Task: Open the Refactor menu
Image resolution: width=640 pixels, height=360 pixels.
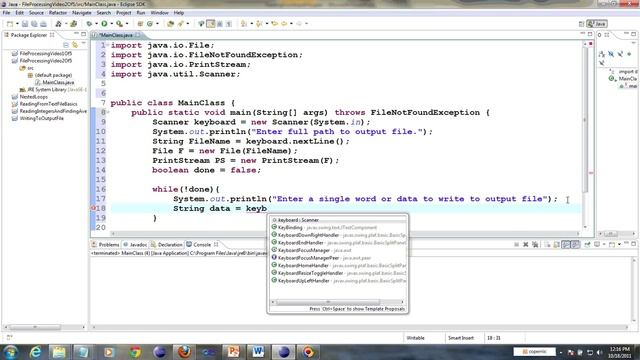Action: click(58, 13)
